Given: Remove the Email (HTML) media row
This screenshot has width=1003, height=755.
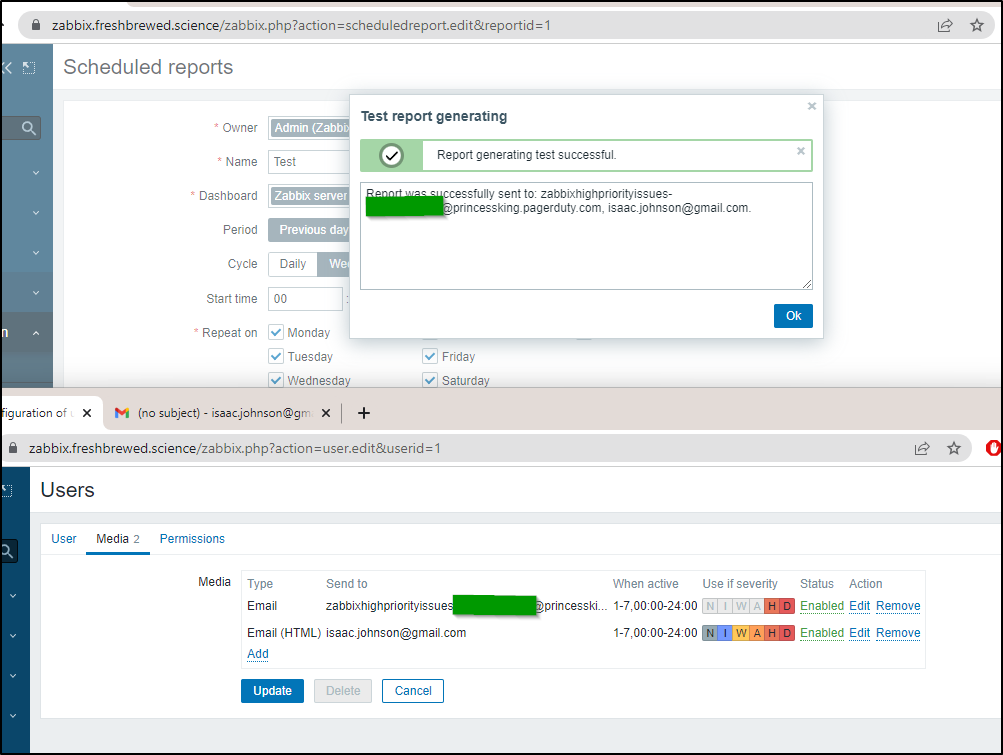Looking at the screenshot, I should click(x=898, y=633).
